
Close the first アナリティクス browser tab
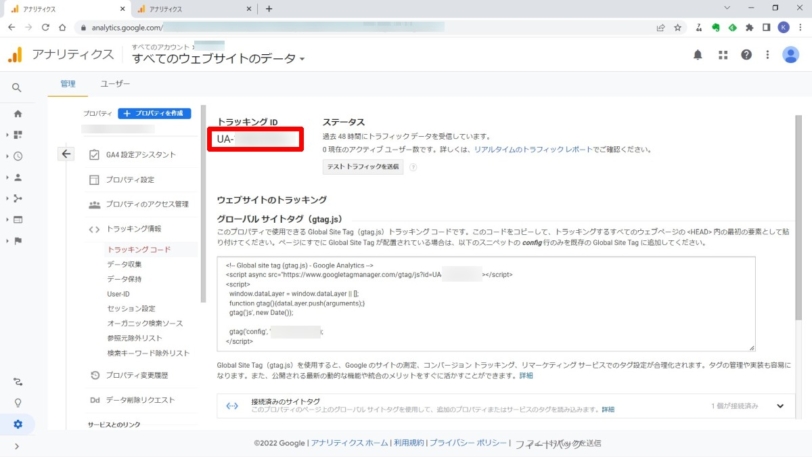pos(122,9)
